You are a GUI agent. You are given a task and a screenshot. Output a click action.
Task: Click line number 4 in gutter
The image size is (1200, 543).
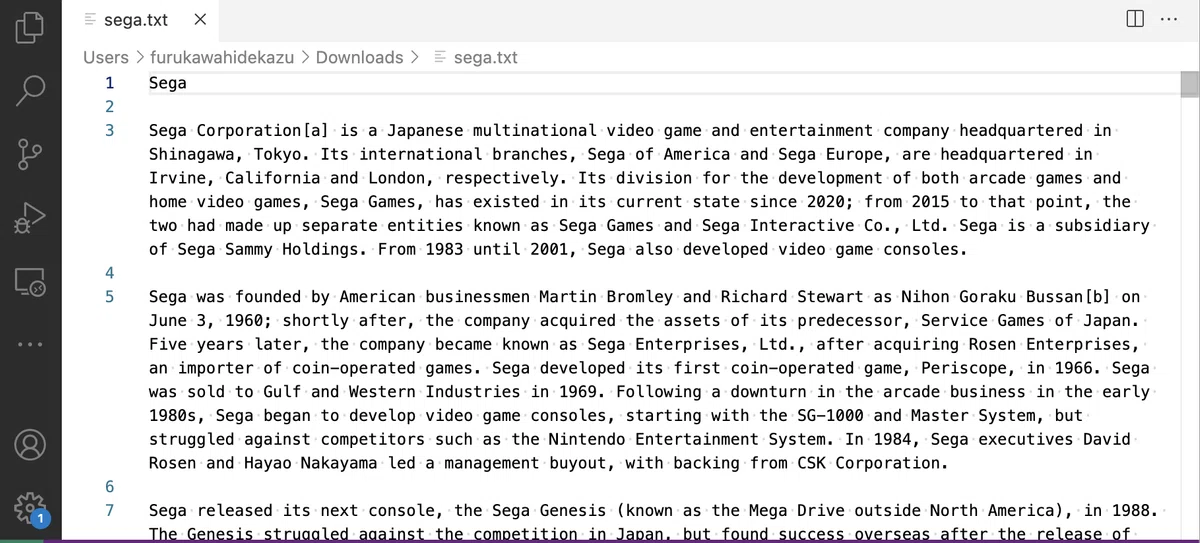(109, 273)
